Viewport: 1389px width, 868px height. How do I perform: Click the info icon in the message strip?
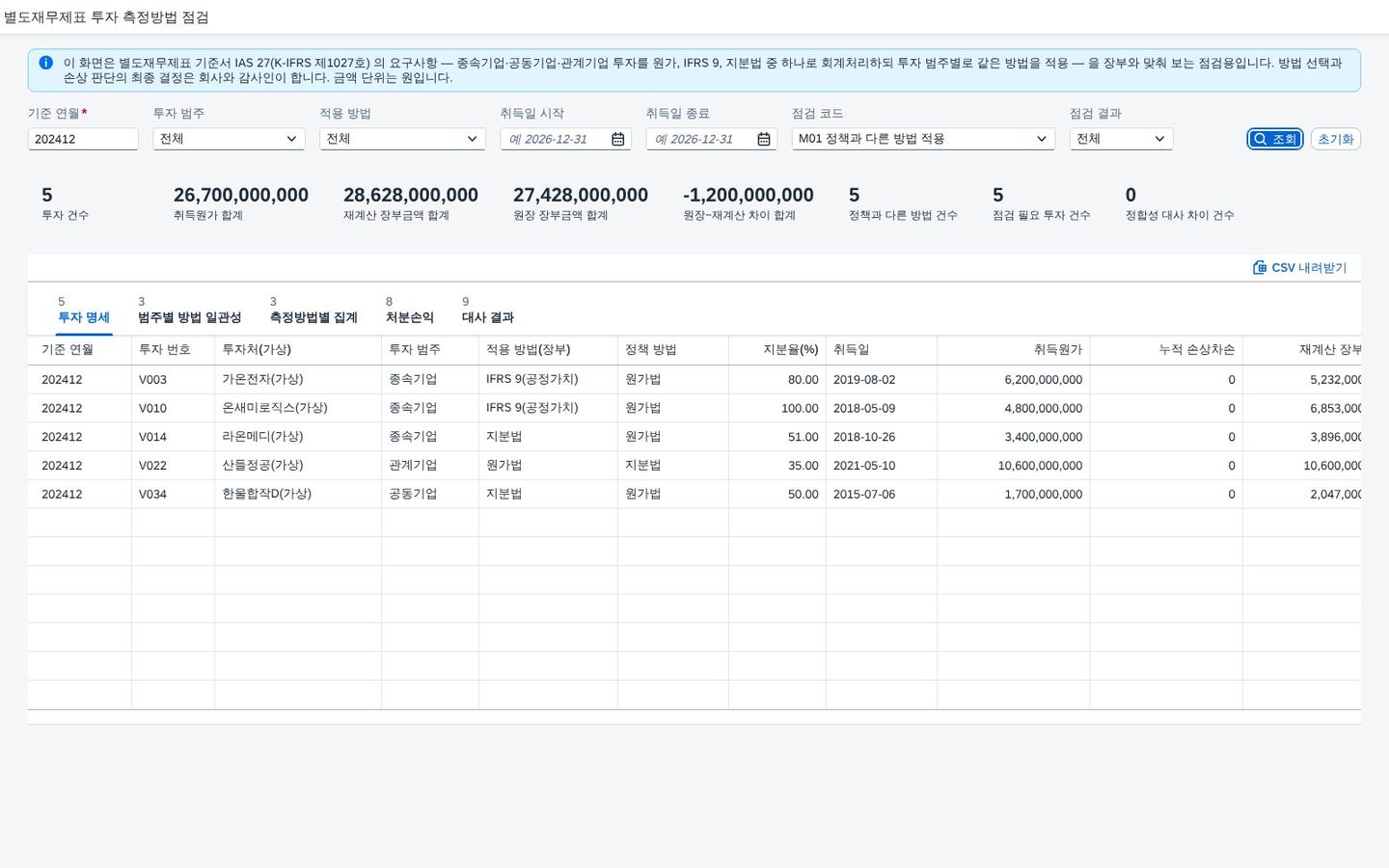[x=45, y=63]
